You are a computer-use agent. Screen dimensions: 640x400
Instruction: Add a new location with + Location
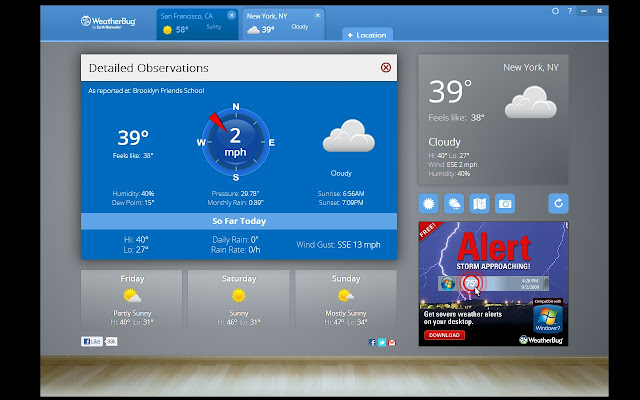tap(367, 35)
